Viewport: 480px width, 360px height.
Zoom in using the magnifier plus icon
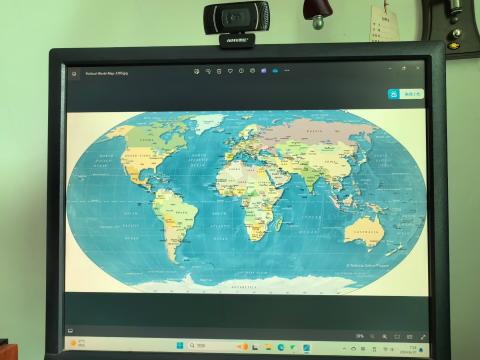384,337
